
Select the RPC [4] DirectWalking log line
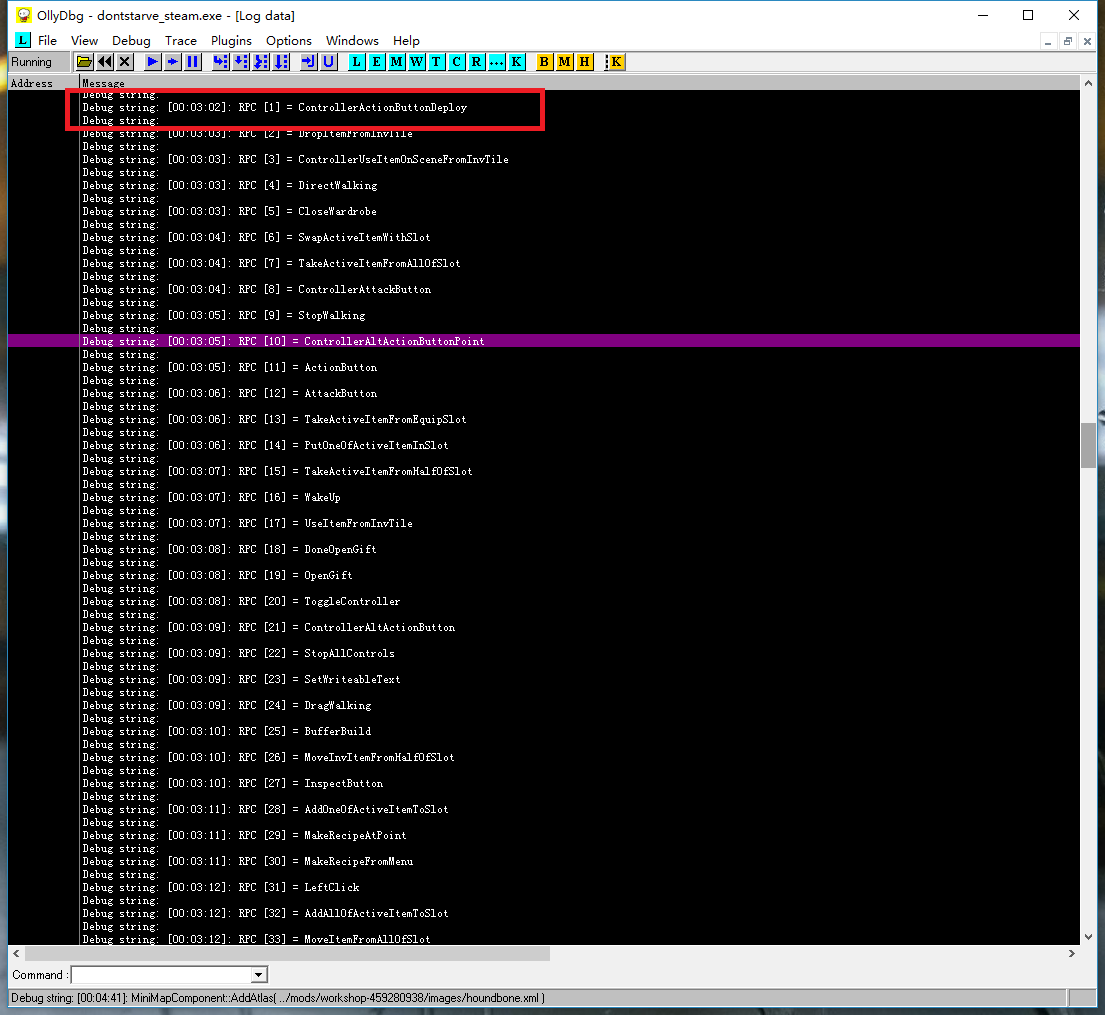point(543,185)
